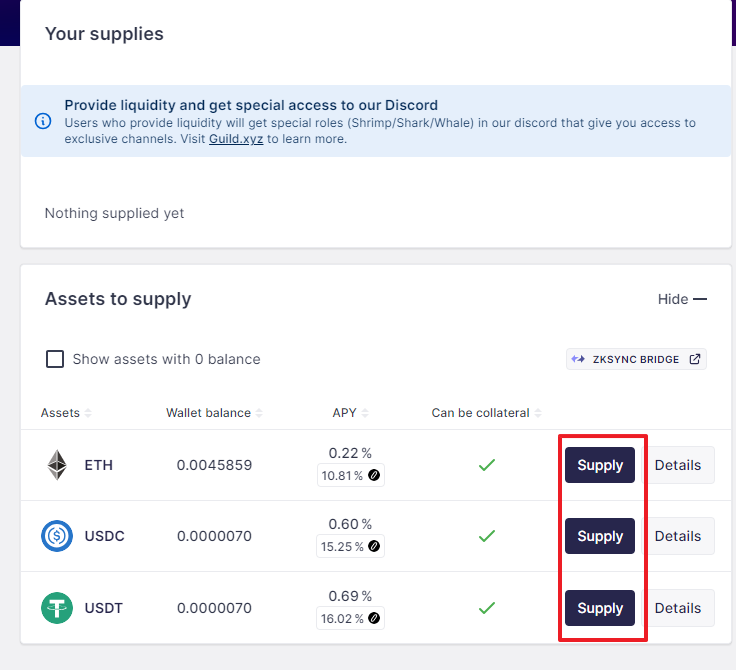The image size is (736, 670).
Task: Supply USDT
Action: coord(600,608)
